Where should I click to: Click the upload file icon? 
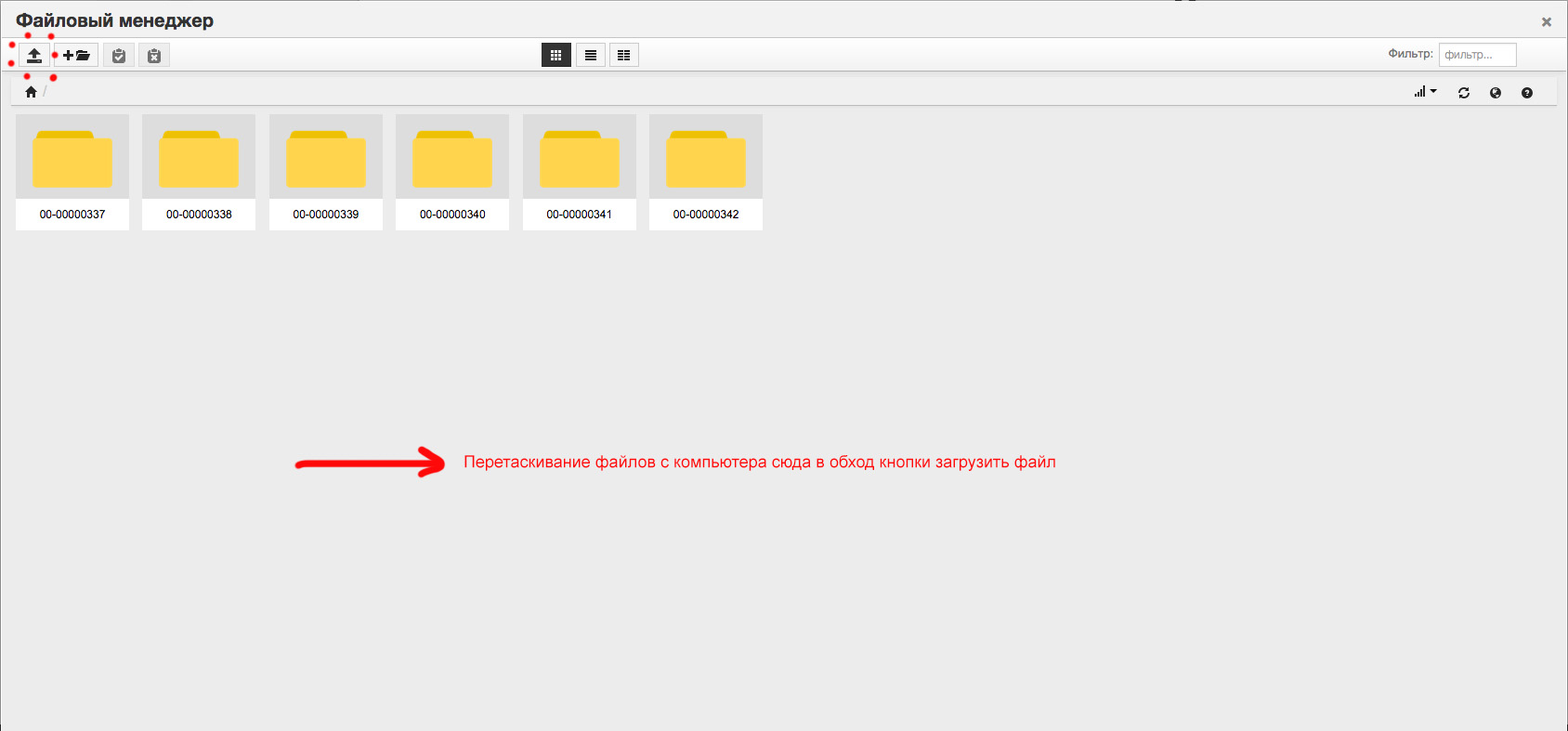click(34, 56)
